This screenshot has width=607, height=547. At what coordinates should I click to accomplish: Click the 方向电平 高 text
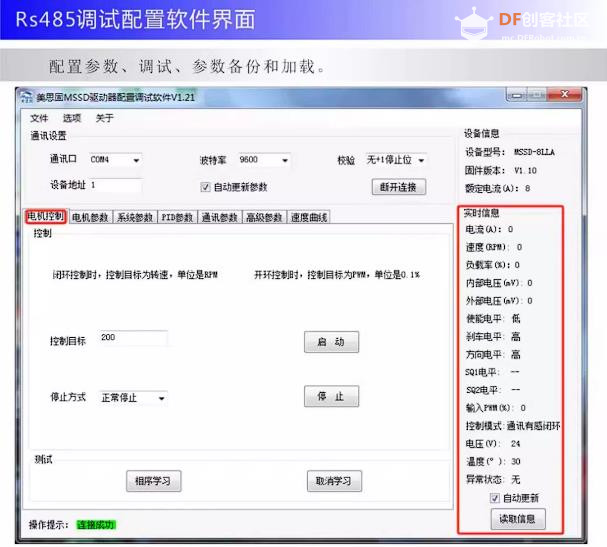[493, 354]
